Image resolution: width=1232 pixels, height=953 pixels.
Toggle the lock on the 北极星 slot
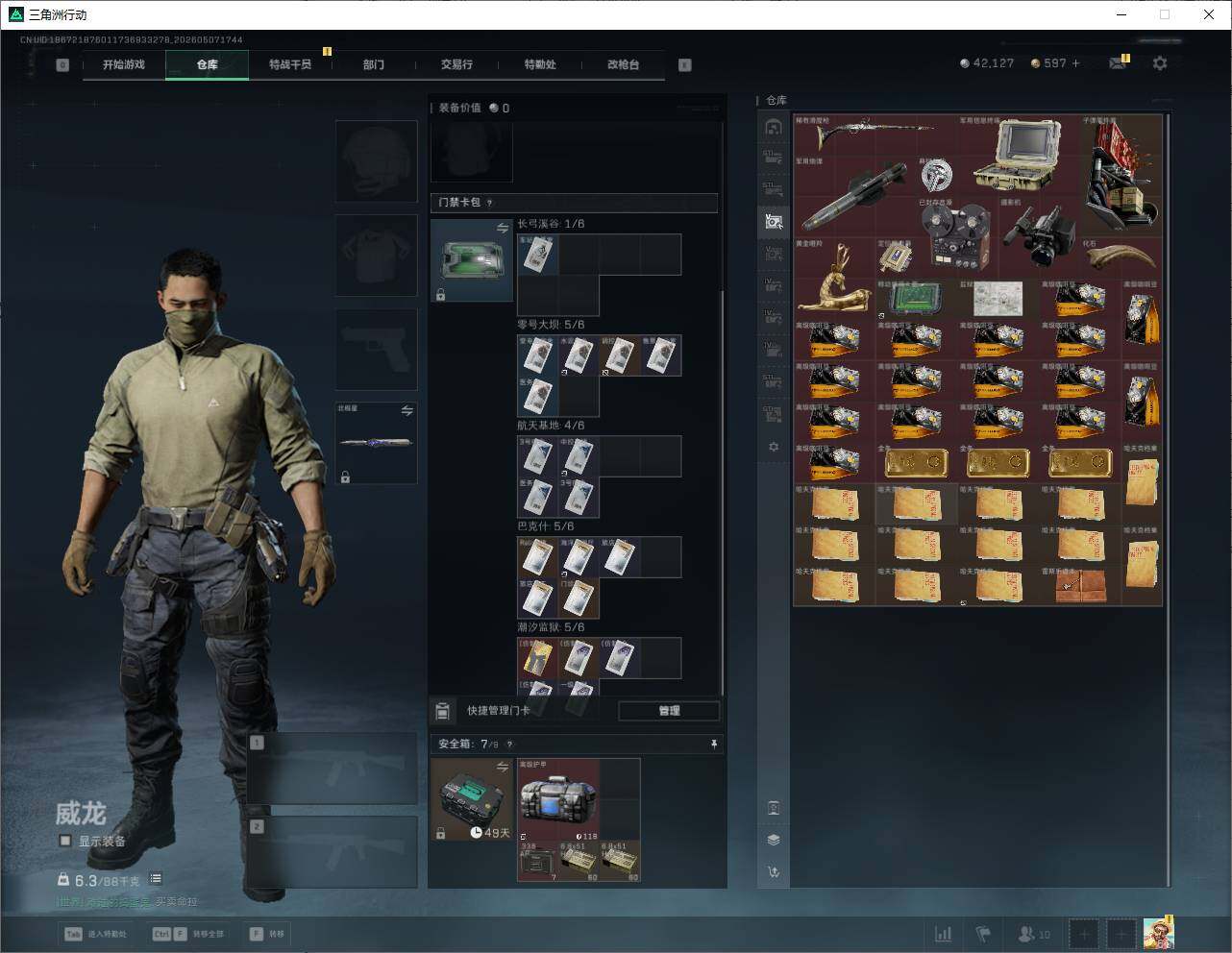[345, 476]
